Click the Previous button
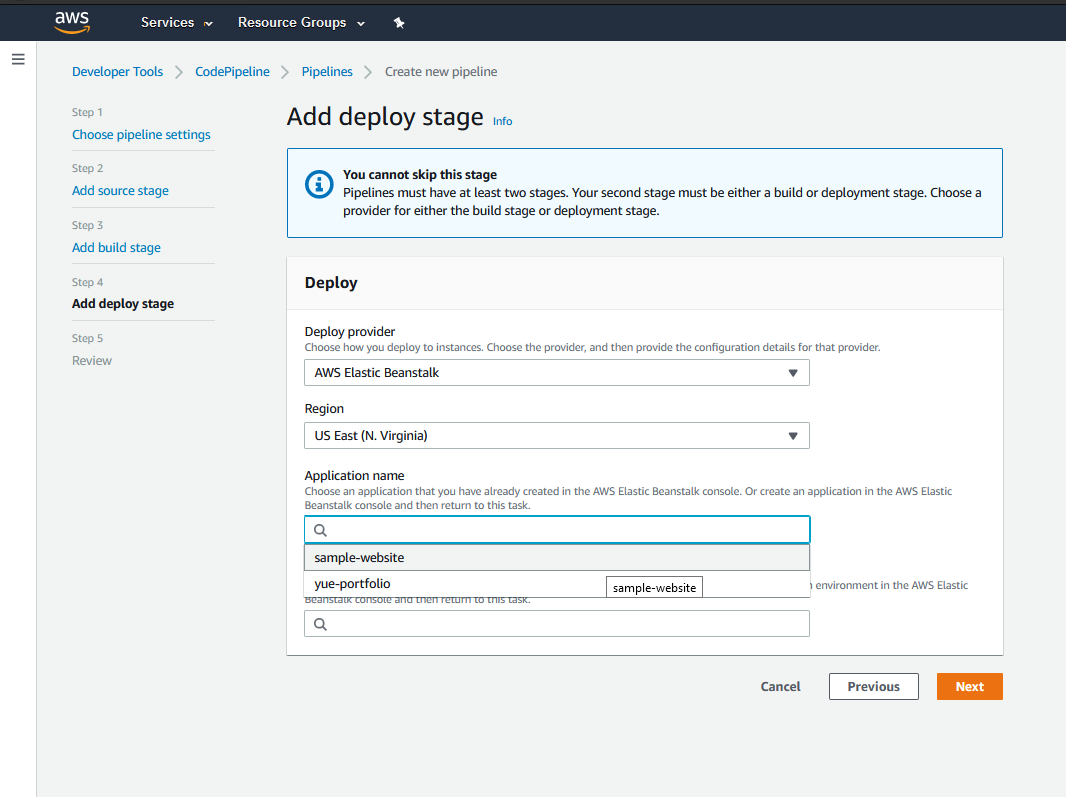 pos(874,687)
